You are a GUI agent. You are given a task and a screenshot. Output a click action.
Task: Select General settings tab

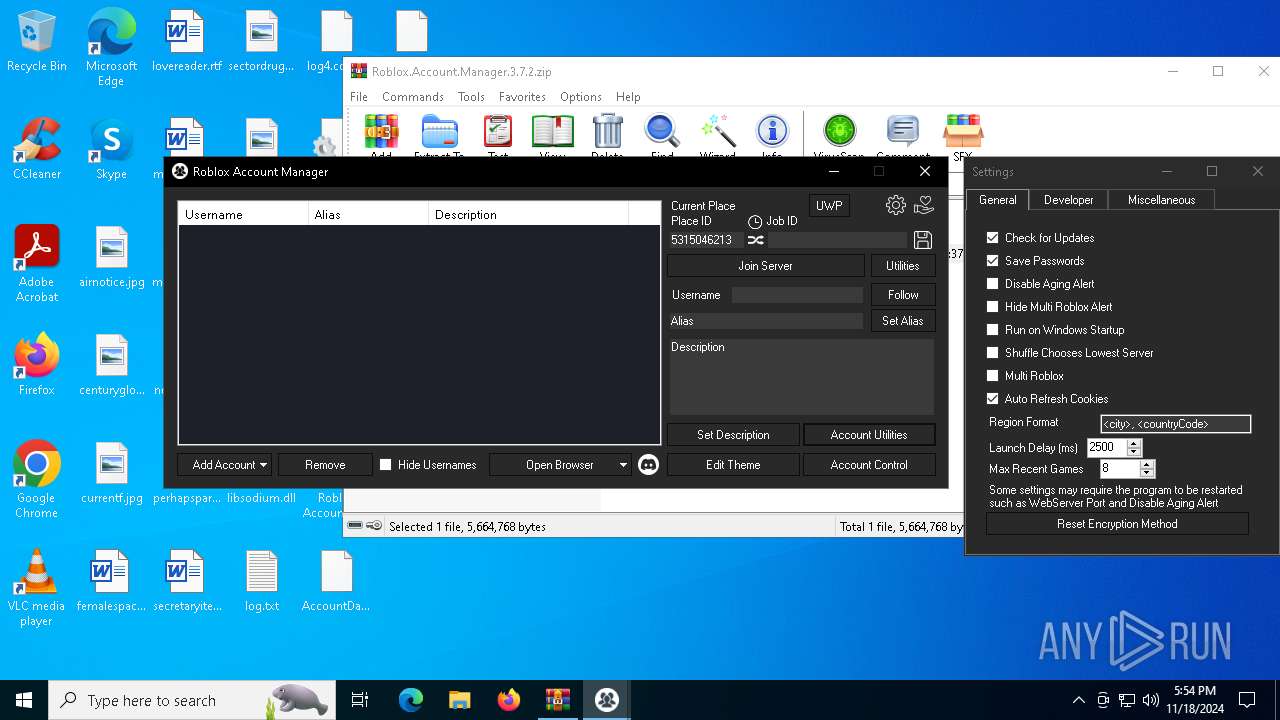point(998,200)
